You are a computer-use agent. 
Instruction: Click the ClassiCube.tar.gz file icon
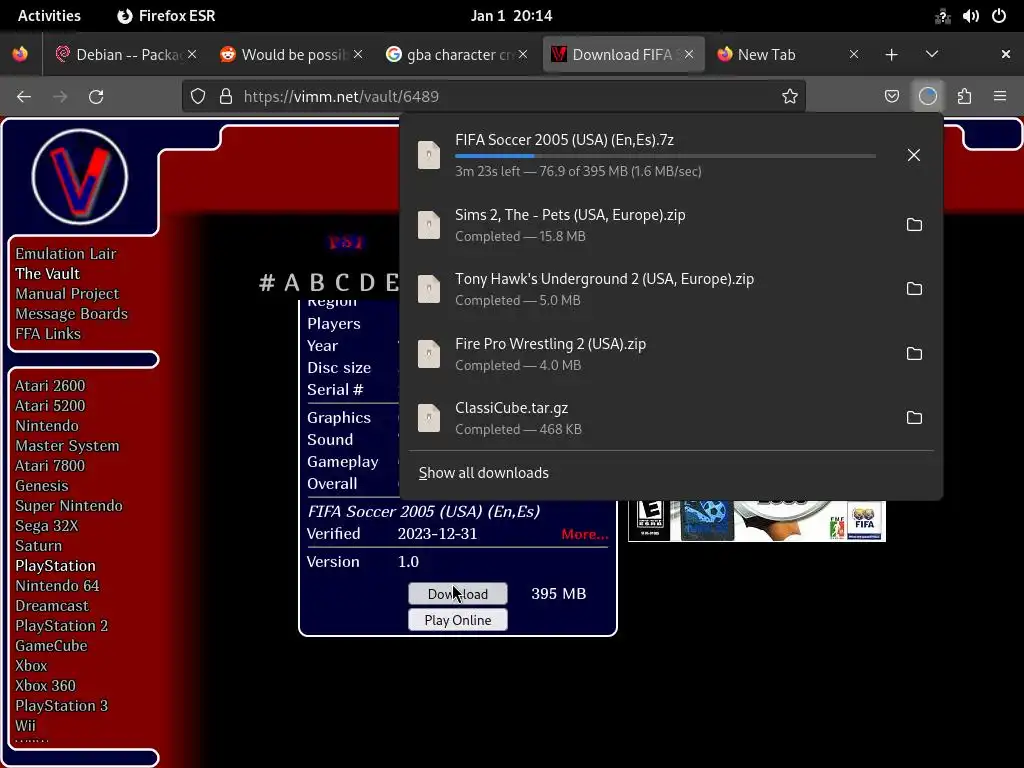pyautogui.click(x=429, y=417)
